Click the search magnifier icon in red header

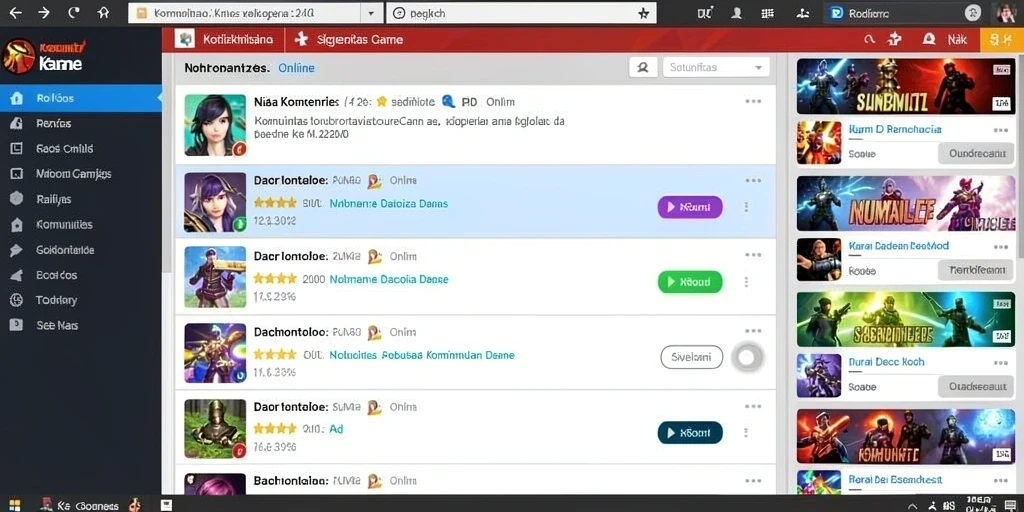869,39
